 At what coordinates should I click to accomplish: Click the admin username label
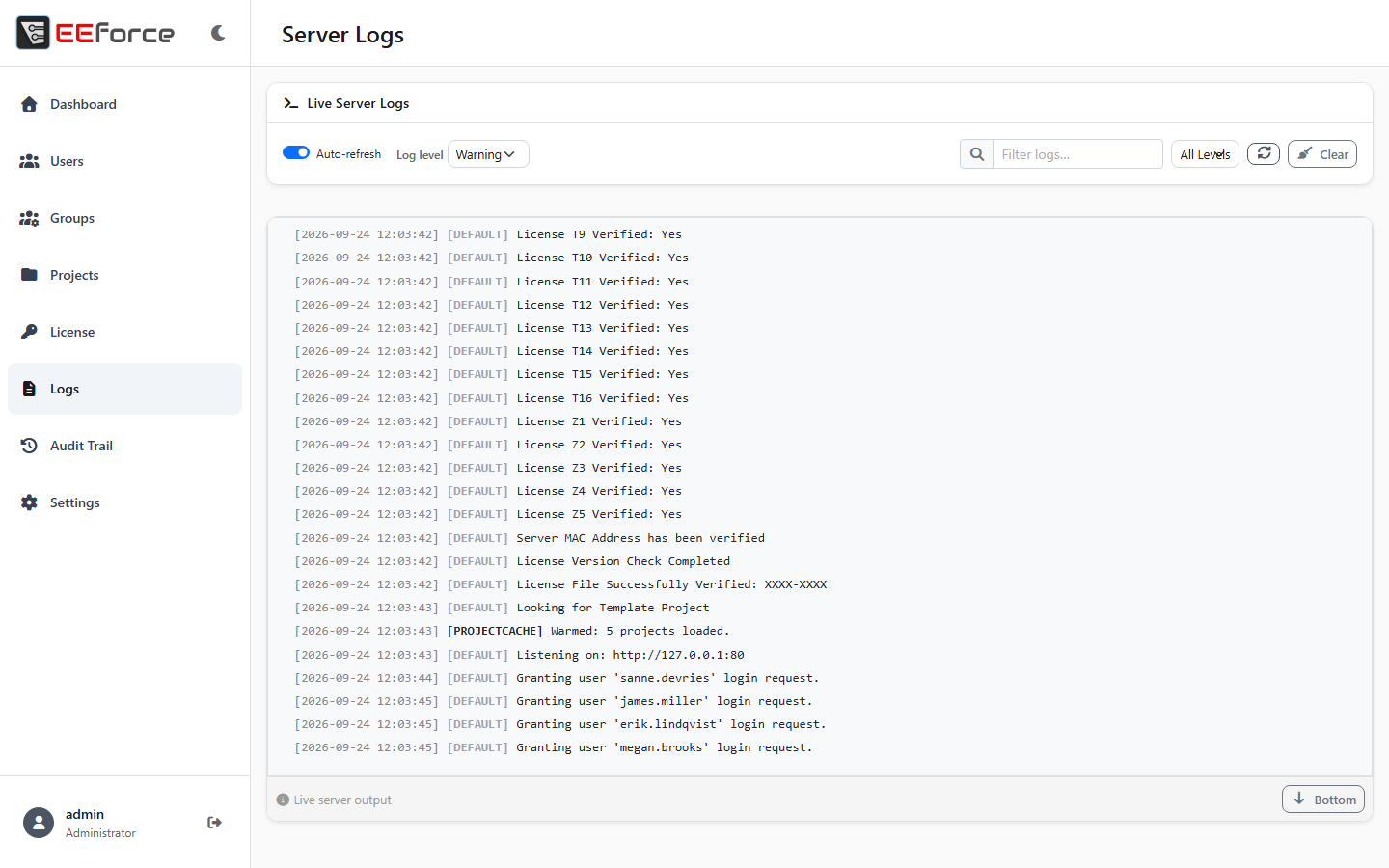[x=85, y=814]
